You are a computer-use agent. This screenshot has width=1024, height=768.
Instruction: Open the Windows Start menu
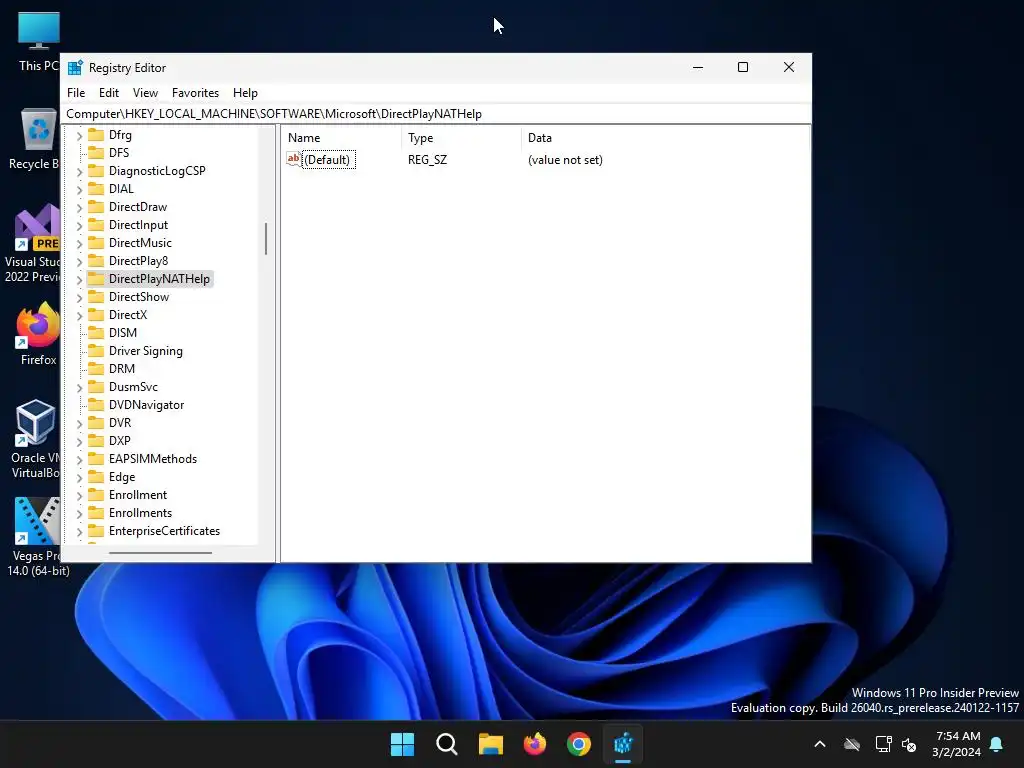click(402, 744)
